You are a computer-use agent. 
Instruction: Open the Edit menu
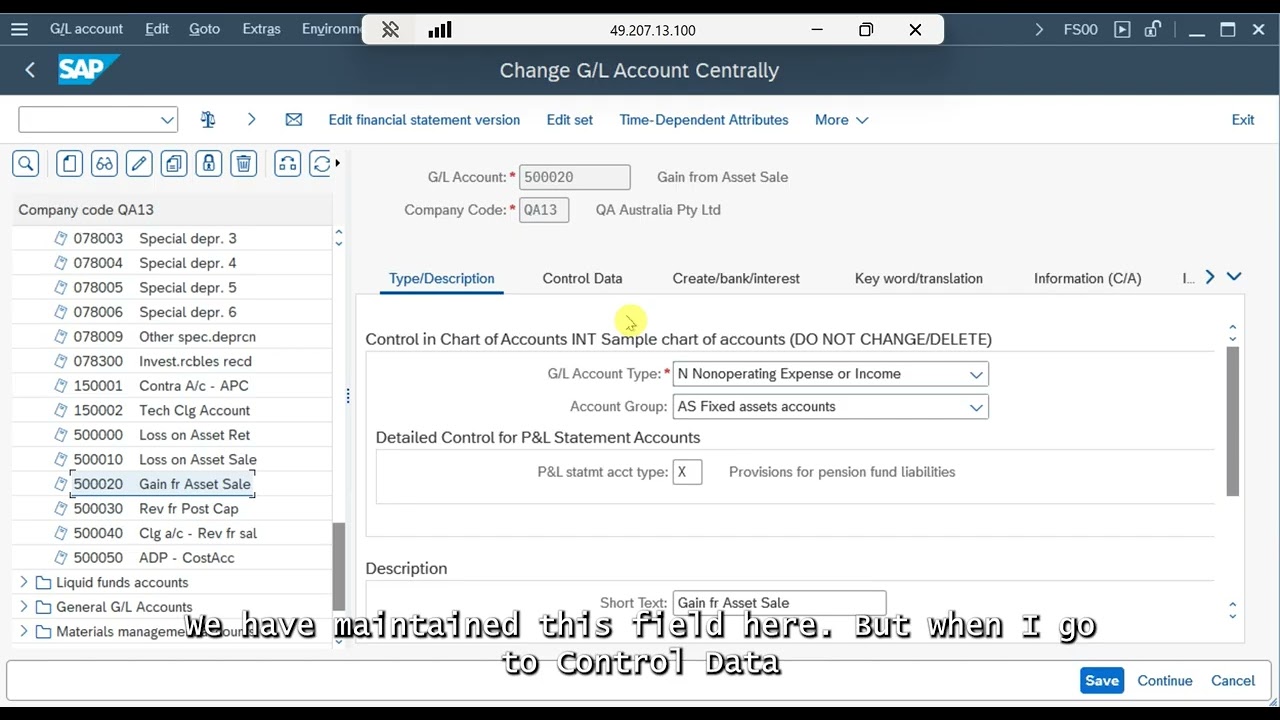pos(157,29)
